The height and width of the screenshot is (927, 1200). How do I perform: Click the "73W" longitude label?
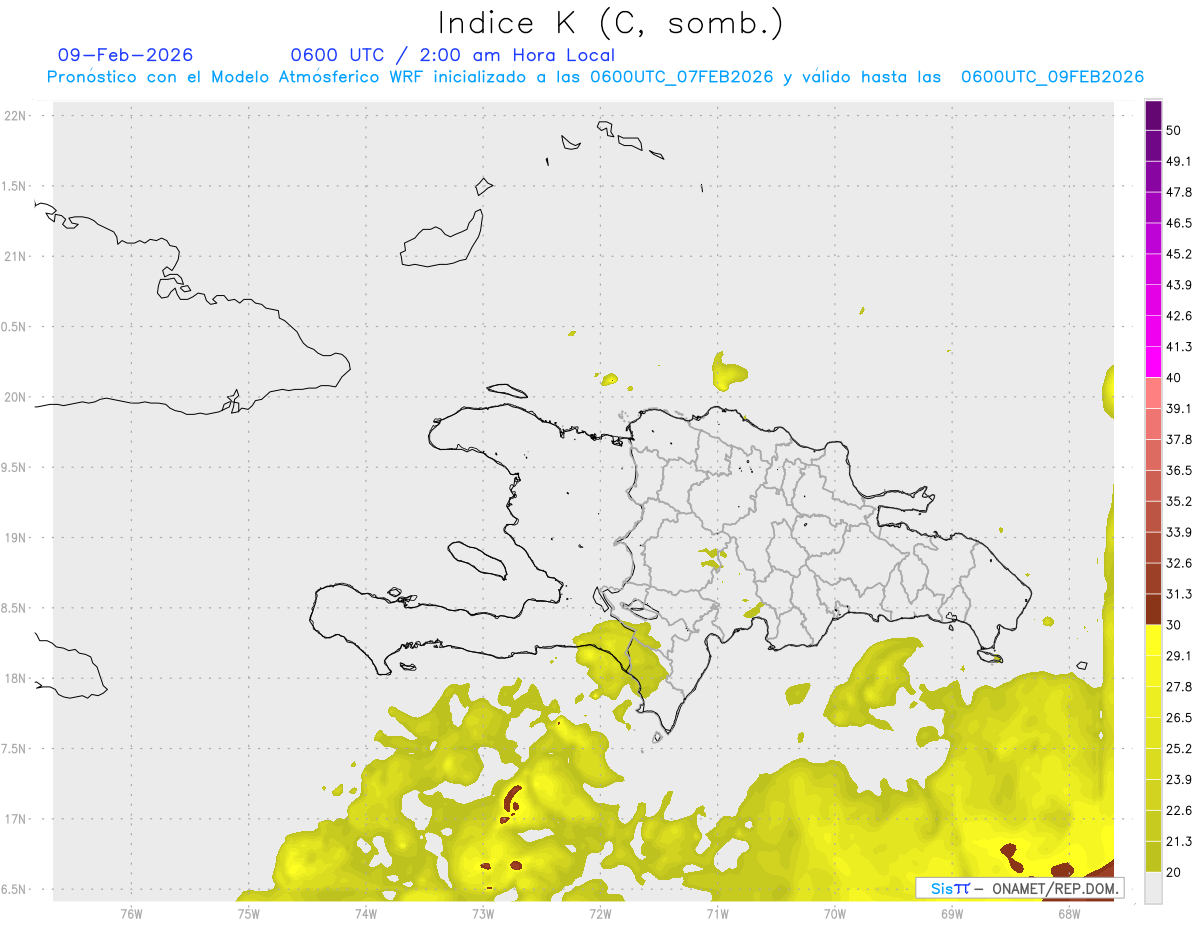pos(482,912)
